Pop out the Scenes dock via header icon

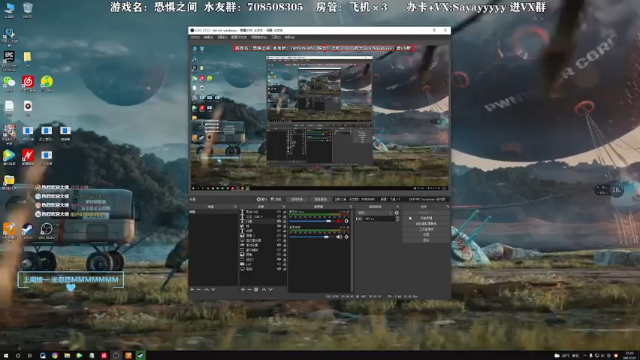pos(235,207)
